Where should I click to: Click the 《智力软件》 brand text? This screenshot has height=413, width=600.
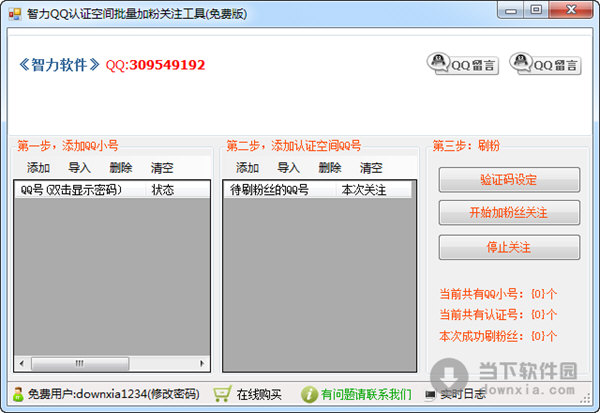(59, 65)
